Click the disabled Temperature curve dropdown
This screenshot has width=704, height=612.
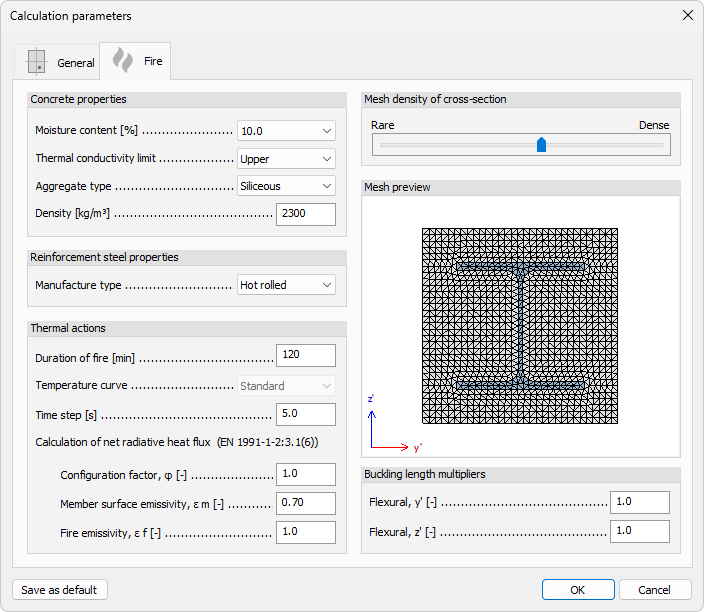coord(286,386)
